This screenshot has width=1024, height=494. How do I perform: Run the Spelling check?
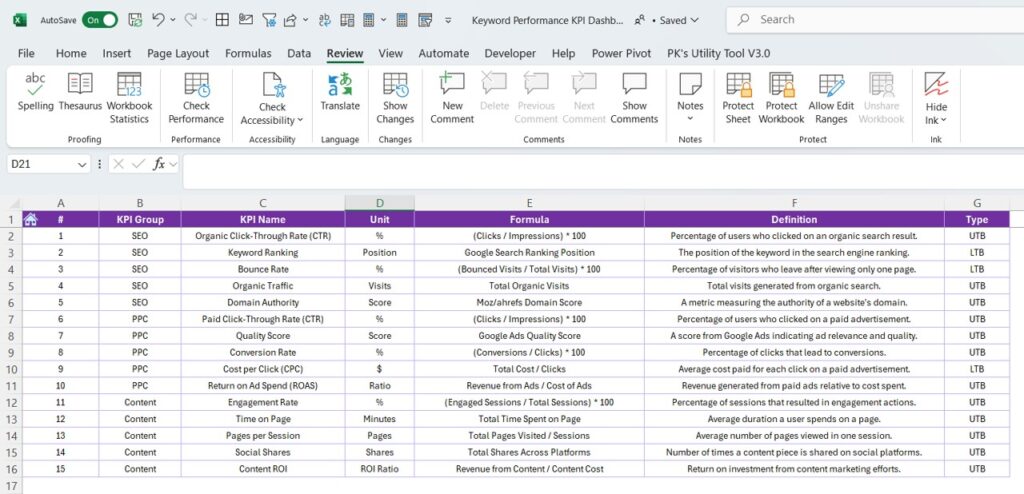click(35, 93)
